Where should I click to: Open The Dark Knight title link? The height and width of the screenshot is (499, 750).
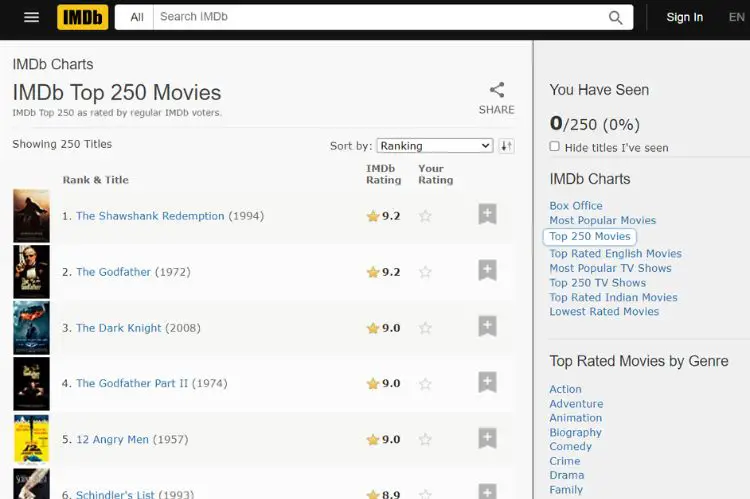pos(119,328)
